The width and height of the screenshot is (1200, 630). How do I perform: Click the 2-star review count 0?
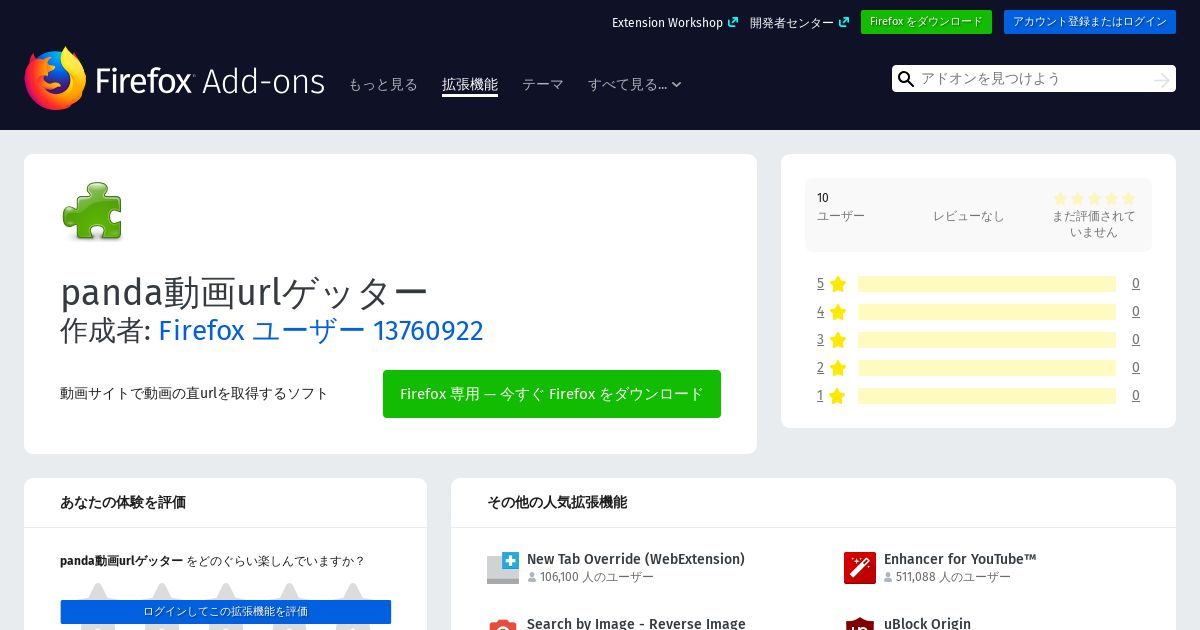tap(1136, 368)
